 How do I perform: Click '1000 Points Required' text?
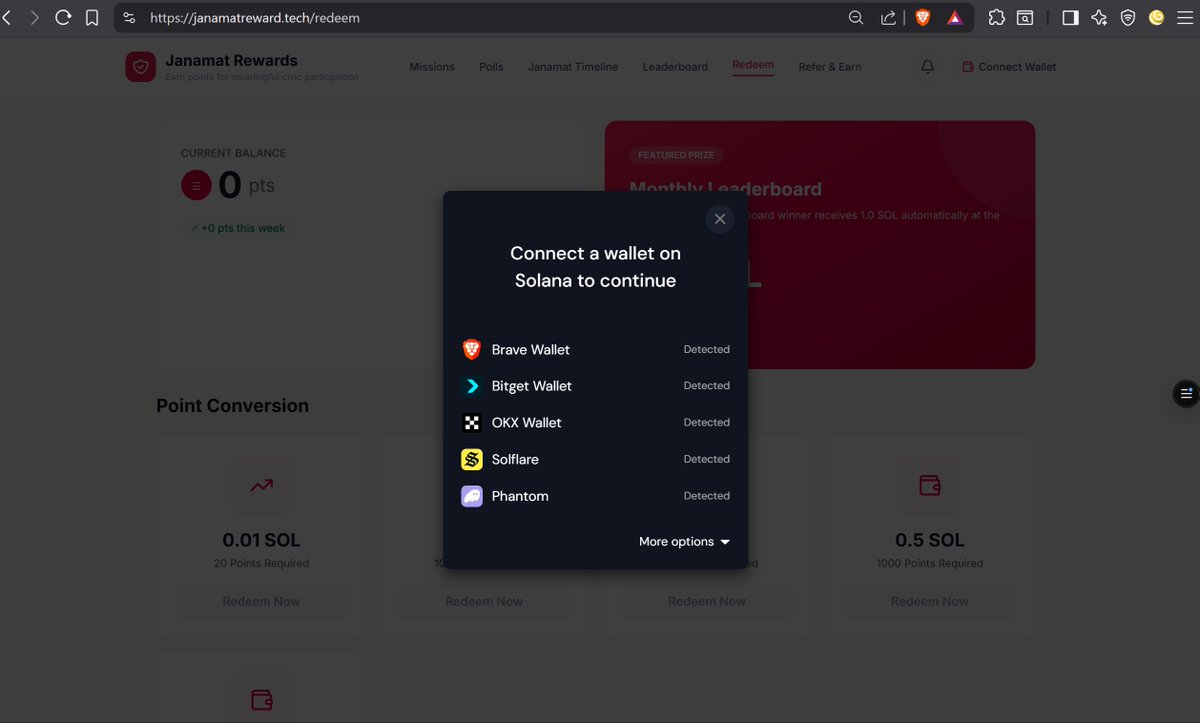tap(930, 563)
